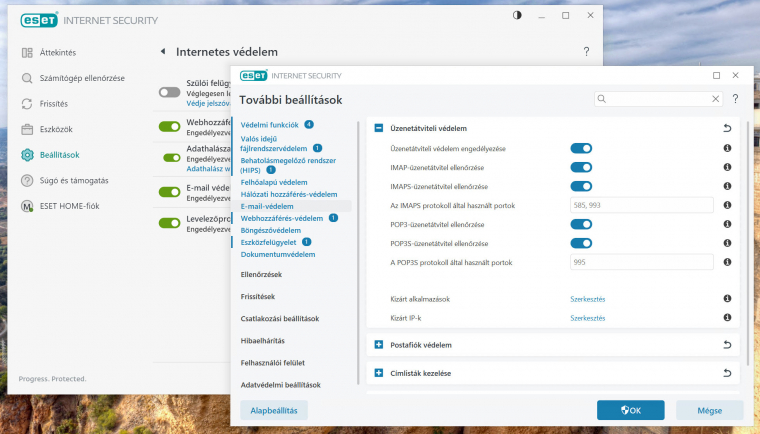Open Valós idejű fájlrendszervédelem settings

[x=274, y=144]
